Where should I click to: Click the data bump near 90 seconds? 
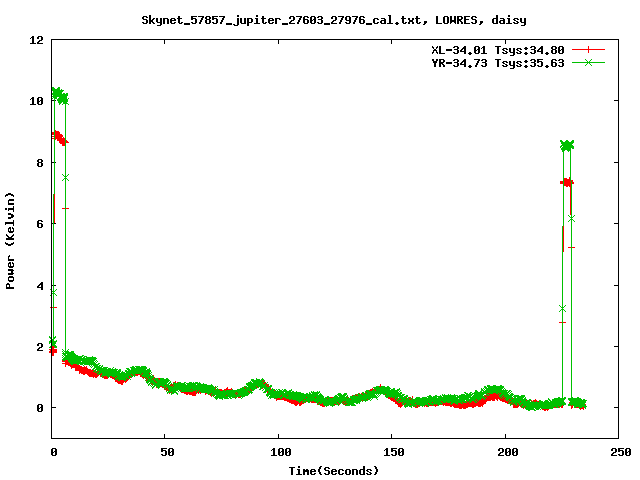coord(257,384)
